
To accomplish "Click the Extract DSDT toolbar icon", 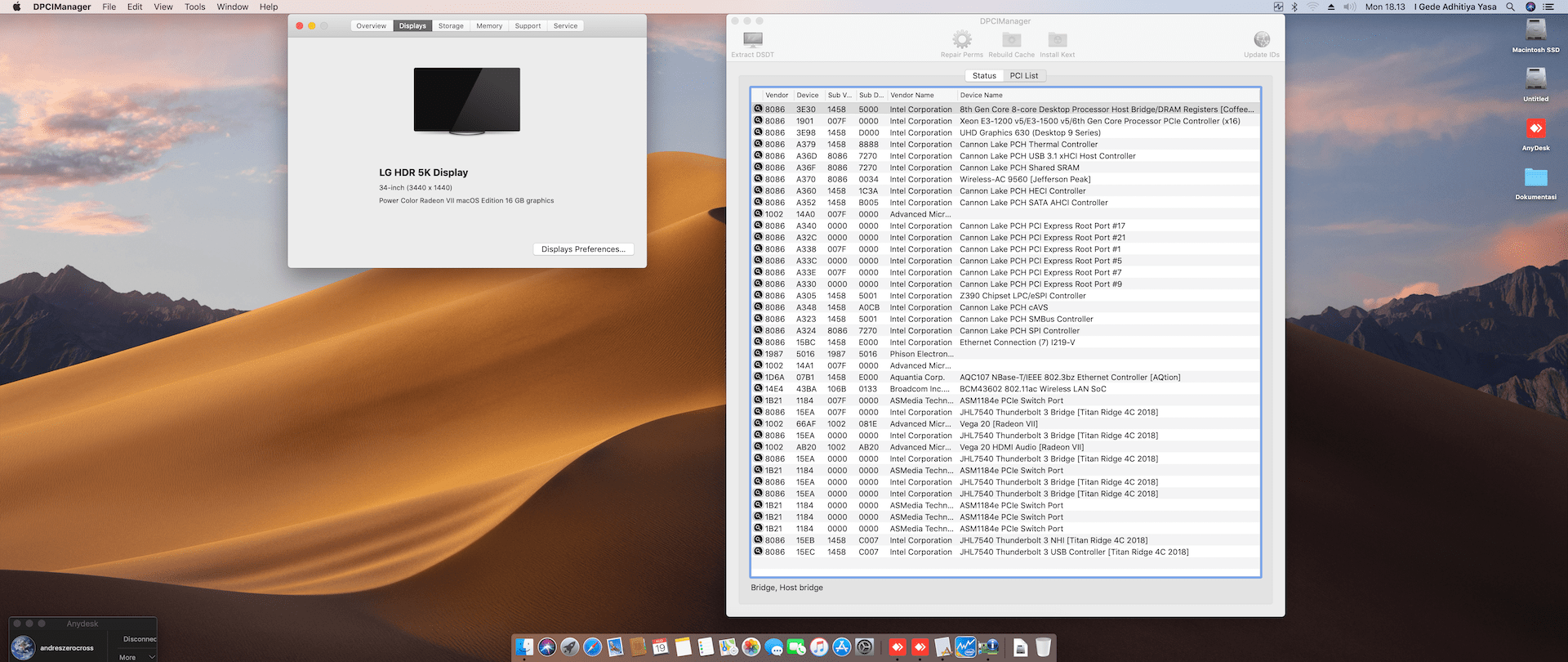I will tap(752, 40).
